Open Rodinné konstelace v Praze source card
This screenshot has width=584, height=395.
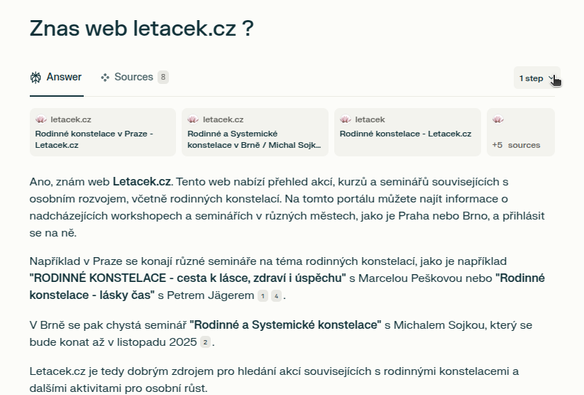[x=103, y=132]
